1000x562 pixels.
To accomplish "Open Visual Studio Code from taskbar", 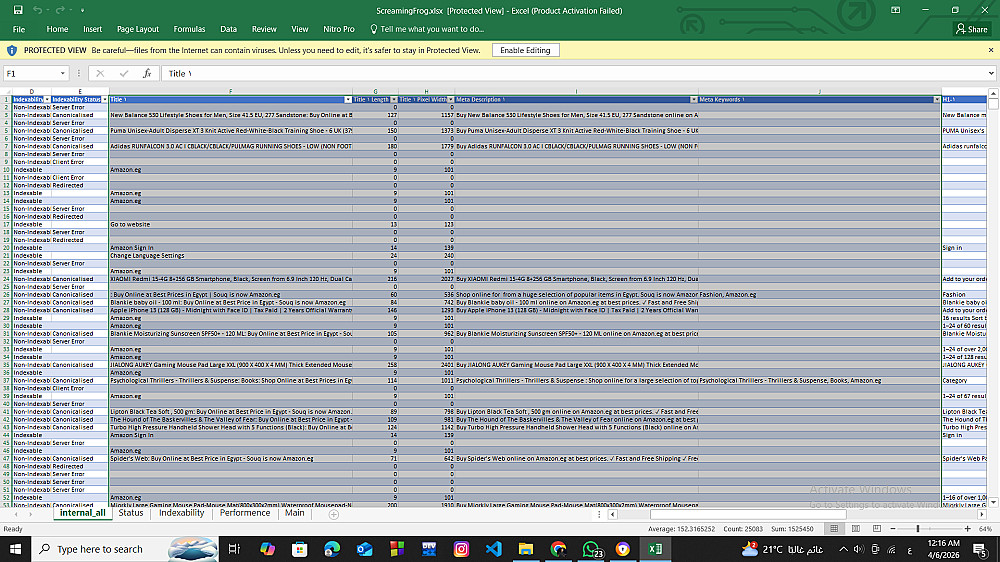I will coord(493,549).
